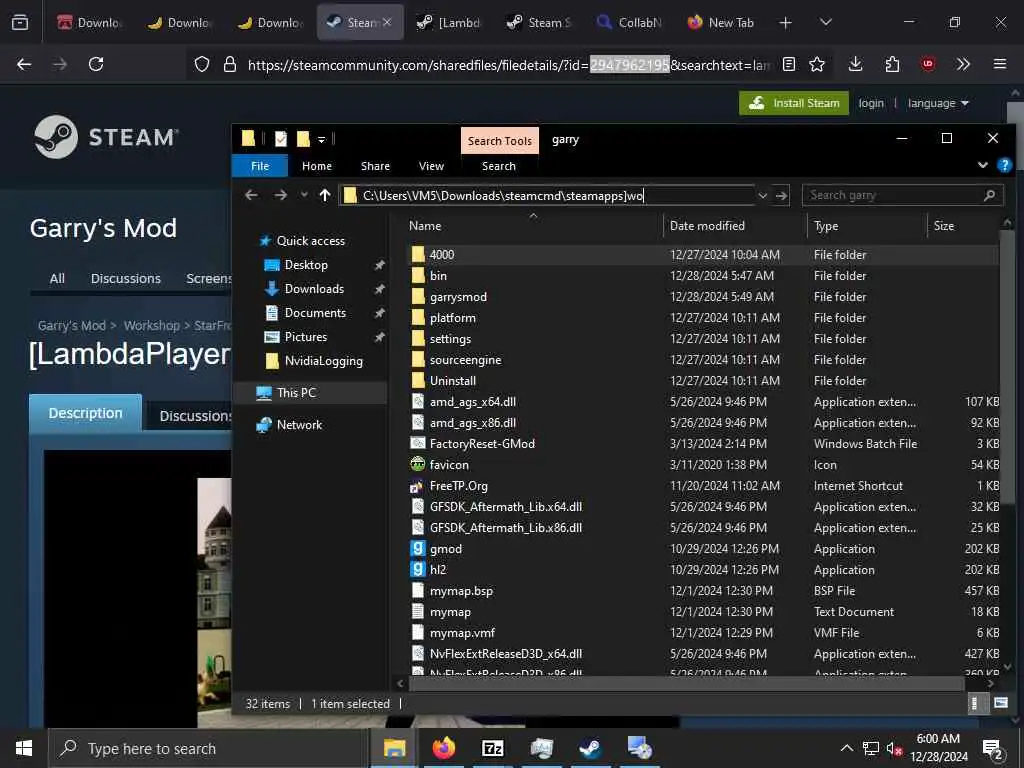Expand the list all tabs dropdown
This screenshot has width=1024, height=768.
coord(825,22)
